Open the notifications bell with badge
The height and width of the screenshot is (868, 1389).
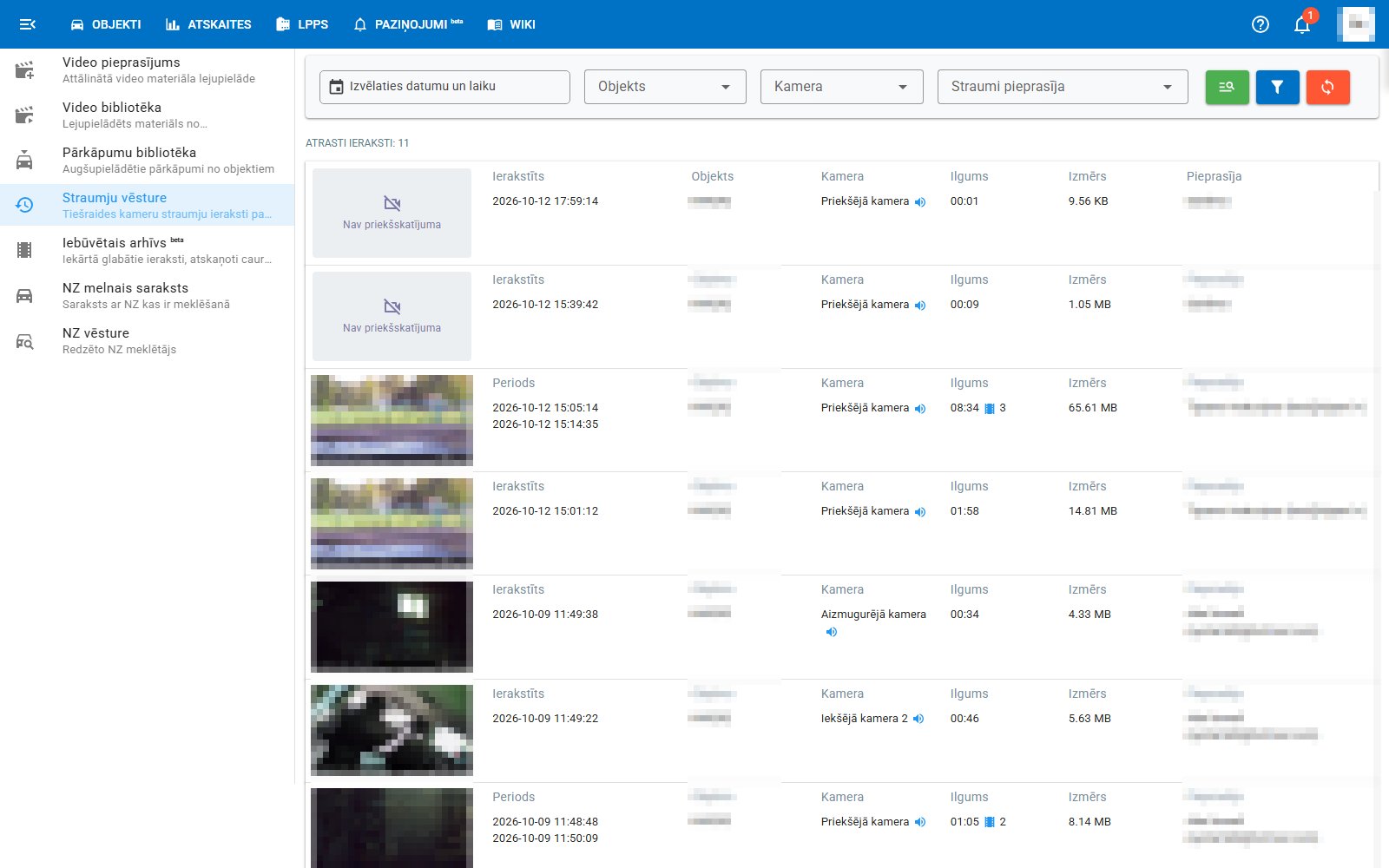1302,24
